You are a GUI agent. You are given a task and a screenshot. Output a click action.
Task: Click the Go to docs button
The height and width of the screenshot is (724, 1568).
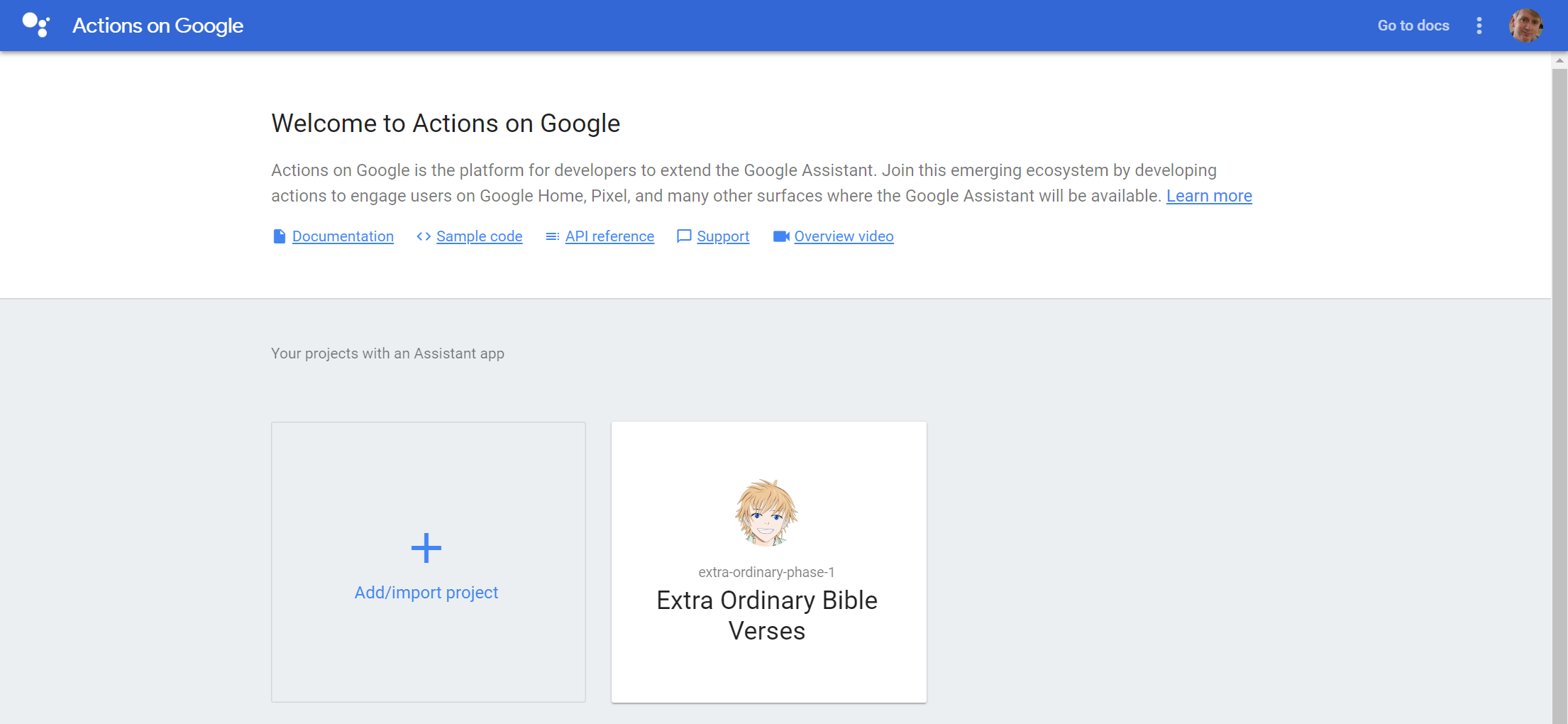[x=1413, y=26]
